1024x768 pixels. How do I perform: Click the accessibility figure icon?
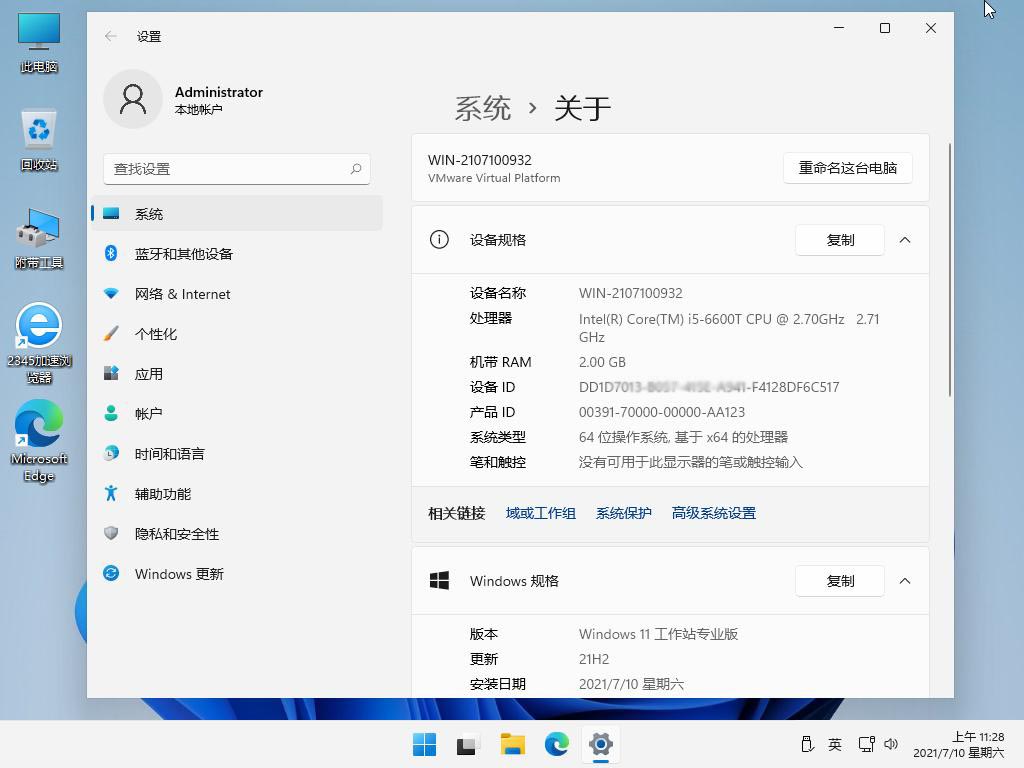point(111,494)
